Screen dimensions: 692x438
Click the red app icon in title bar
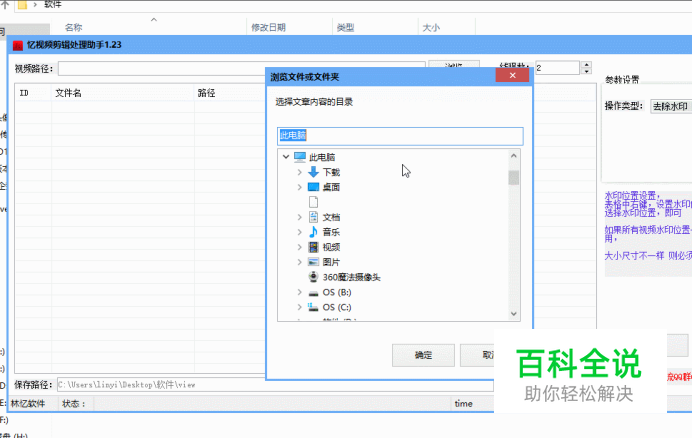point(18,45)
